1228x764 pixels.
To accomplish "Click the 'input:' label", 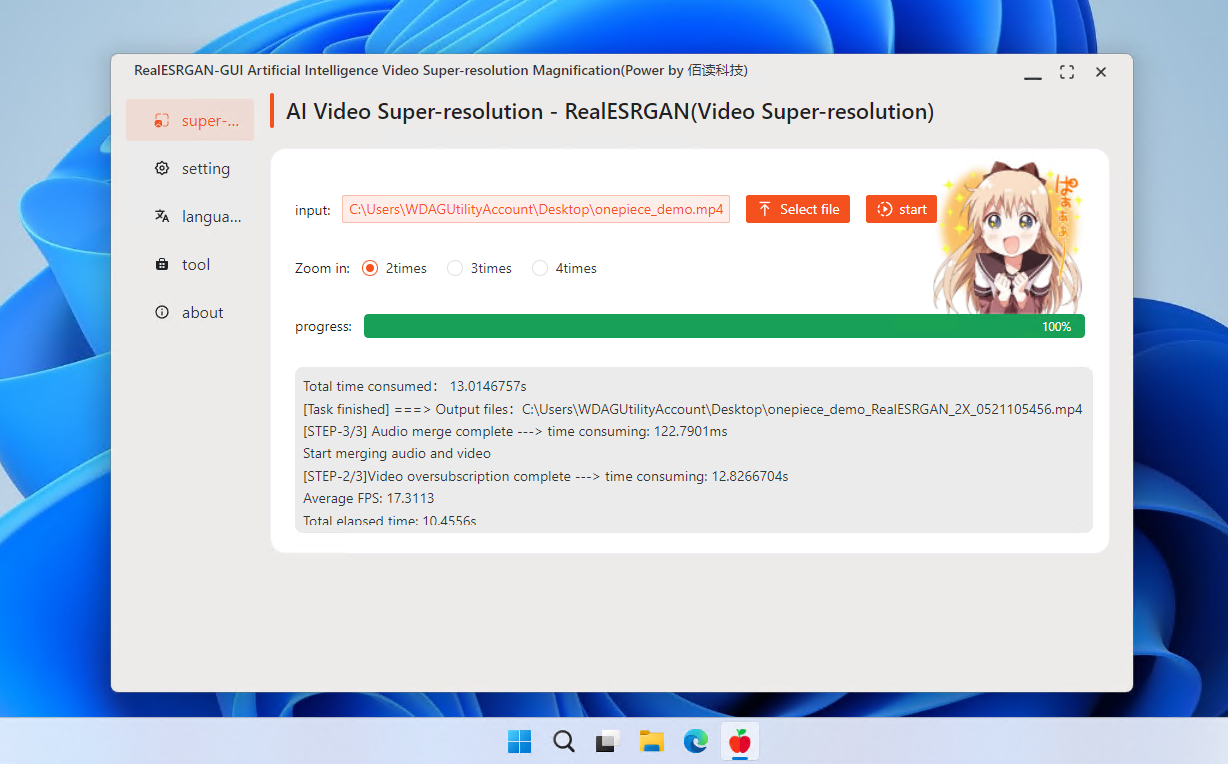I will pos(312,210).
